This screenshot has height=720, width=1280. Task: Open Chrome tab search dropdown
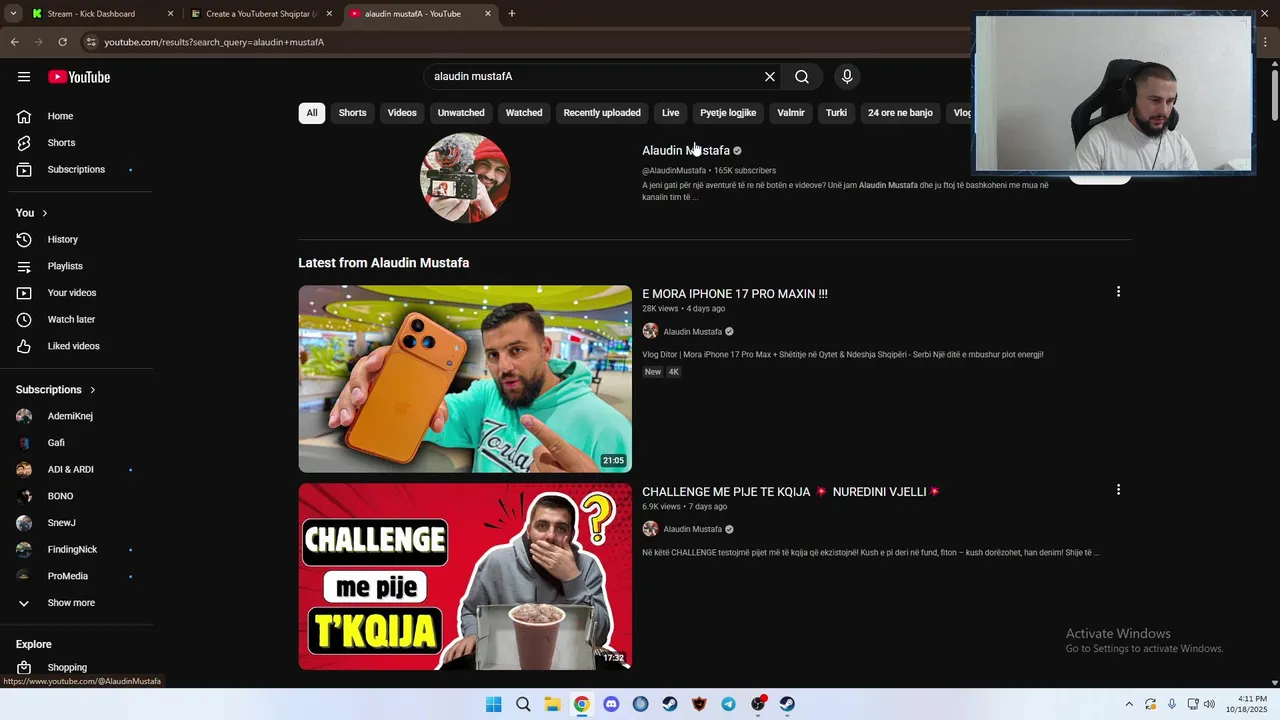click(x=13, y=14)
